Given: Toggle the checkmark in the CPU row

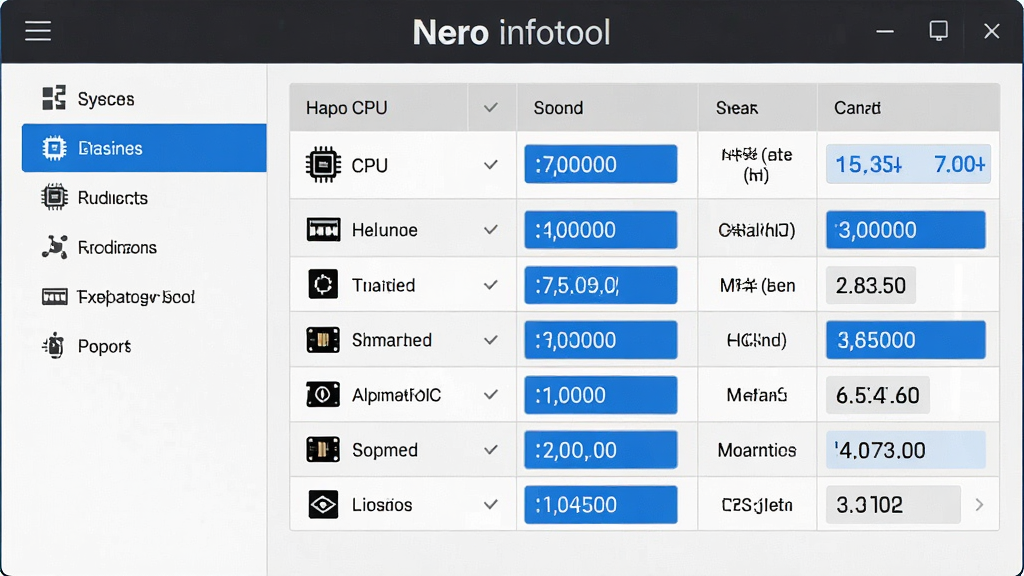Looking at the screenshot, I should coord(490,165).
